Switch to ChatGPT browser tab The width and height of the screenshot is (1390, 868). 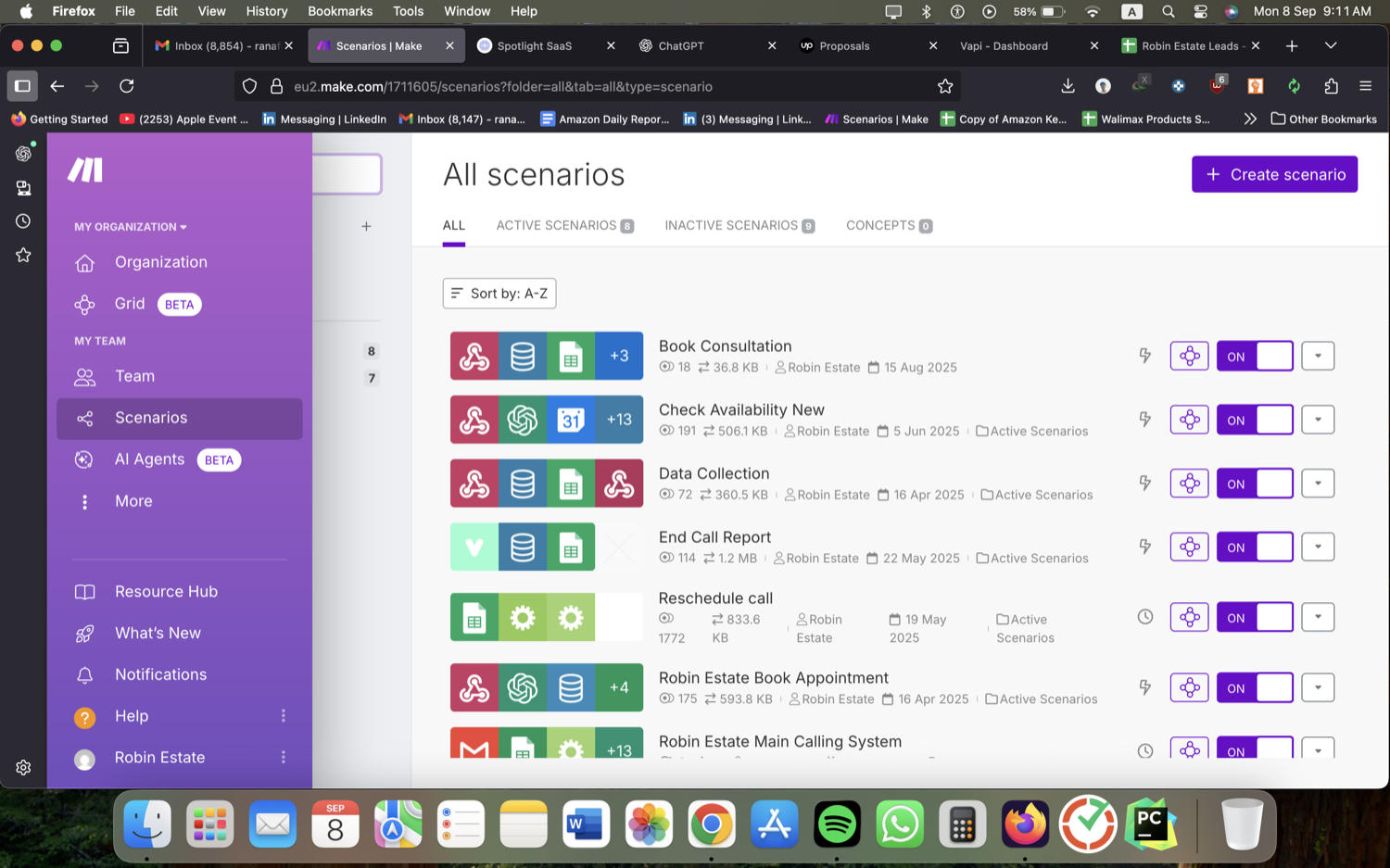point(706,45)
